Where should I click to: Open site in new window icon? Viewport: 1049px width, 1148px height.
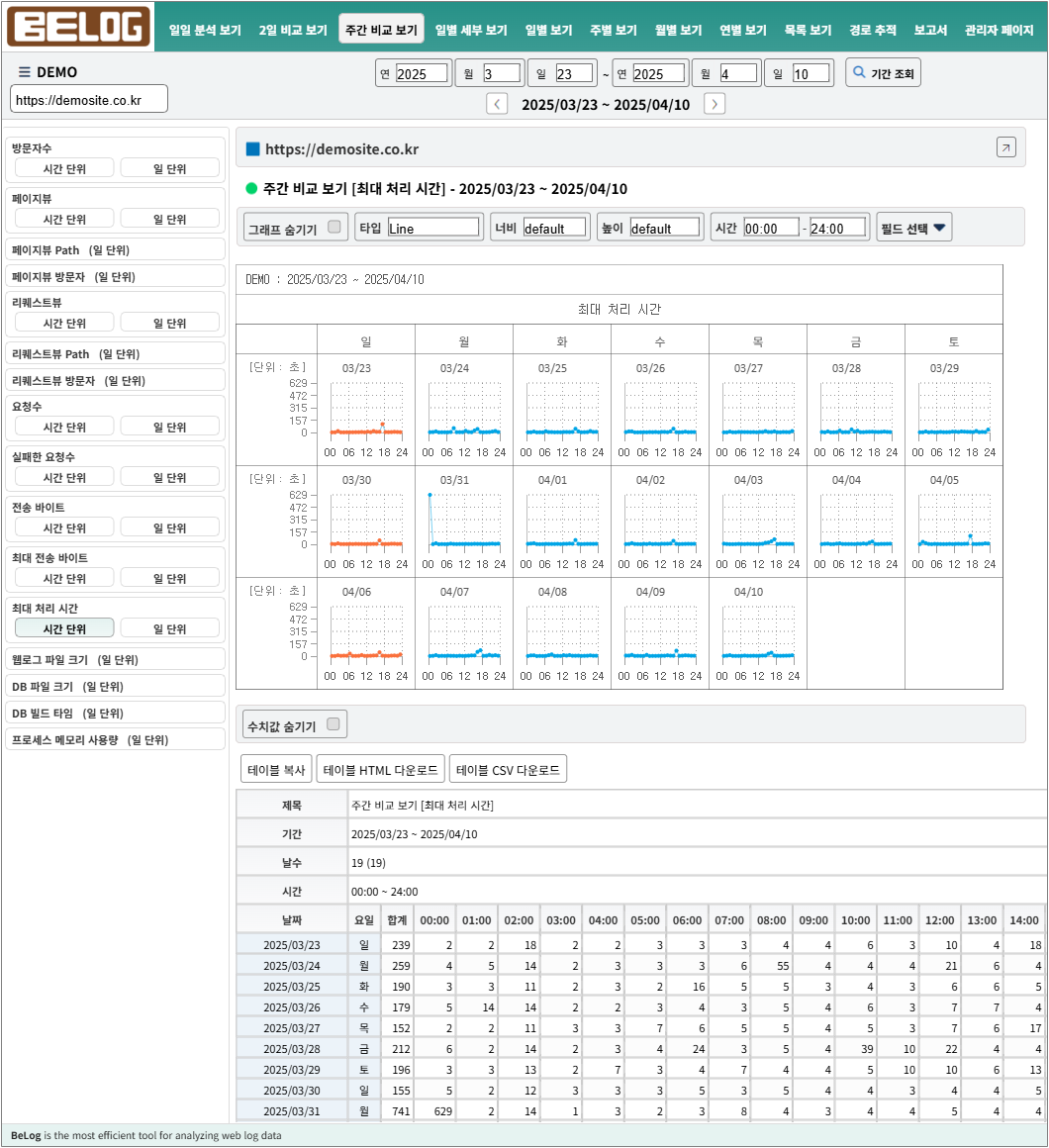tap(1005, 147)
